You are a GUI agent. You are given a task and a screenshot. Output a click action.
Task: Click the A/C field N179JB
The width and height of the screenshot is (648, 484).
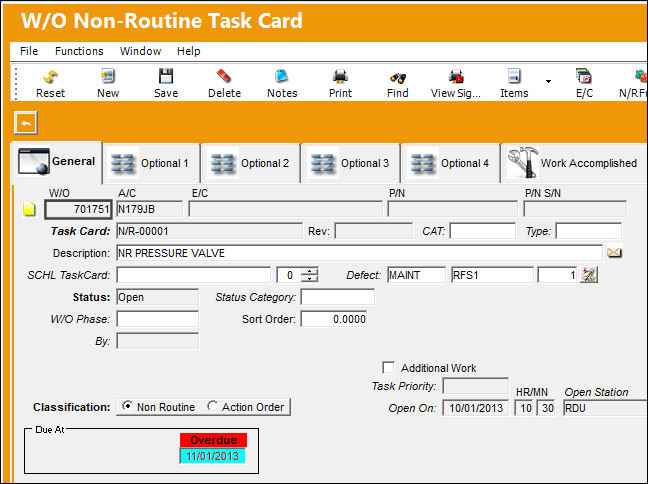(x=149, y=209)
